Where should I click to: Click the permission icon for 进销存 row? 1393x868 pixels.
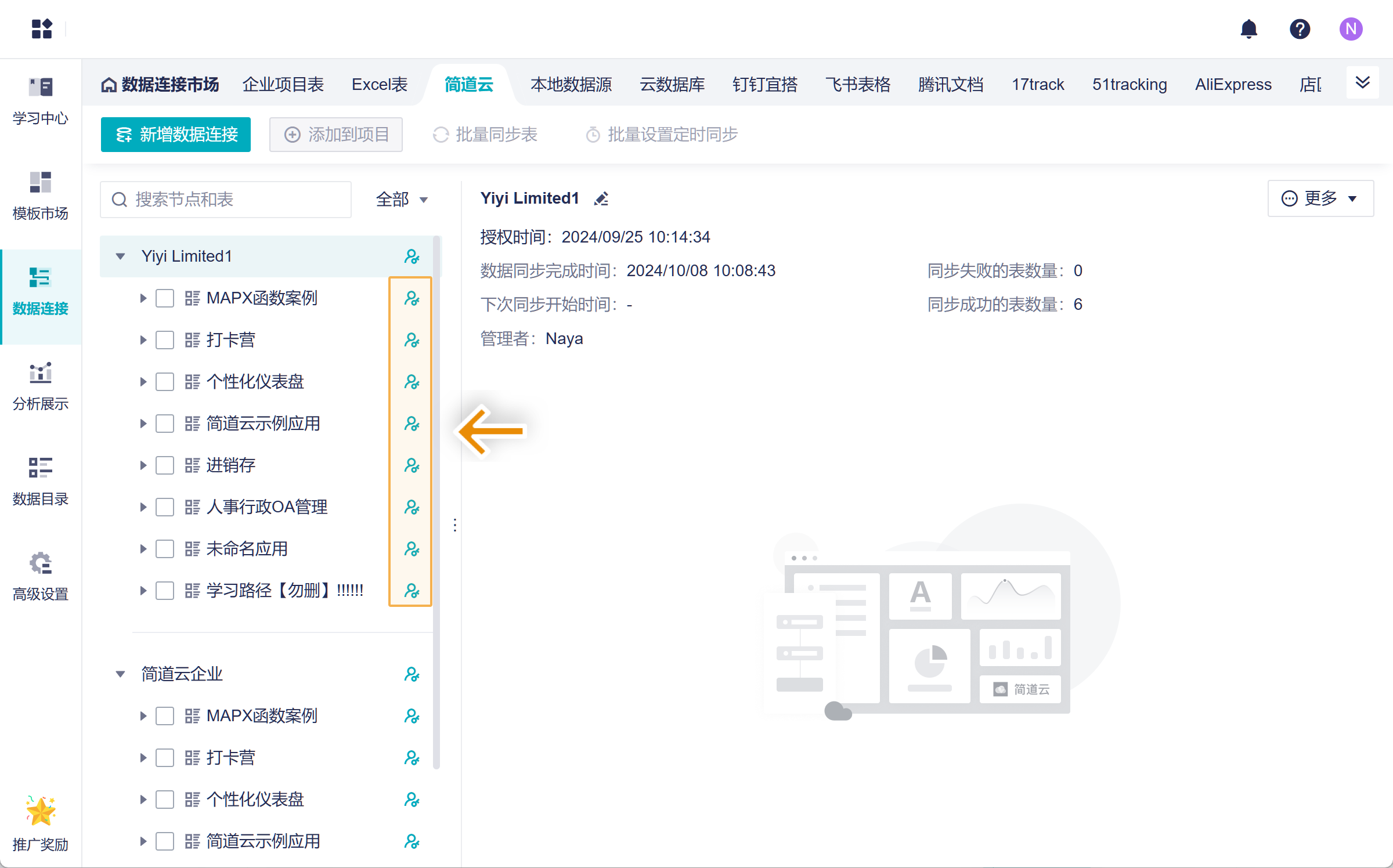point(412,465)
